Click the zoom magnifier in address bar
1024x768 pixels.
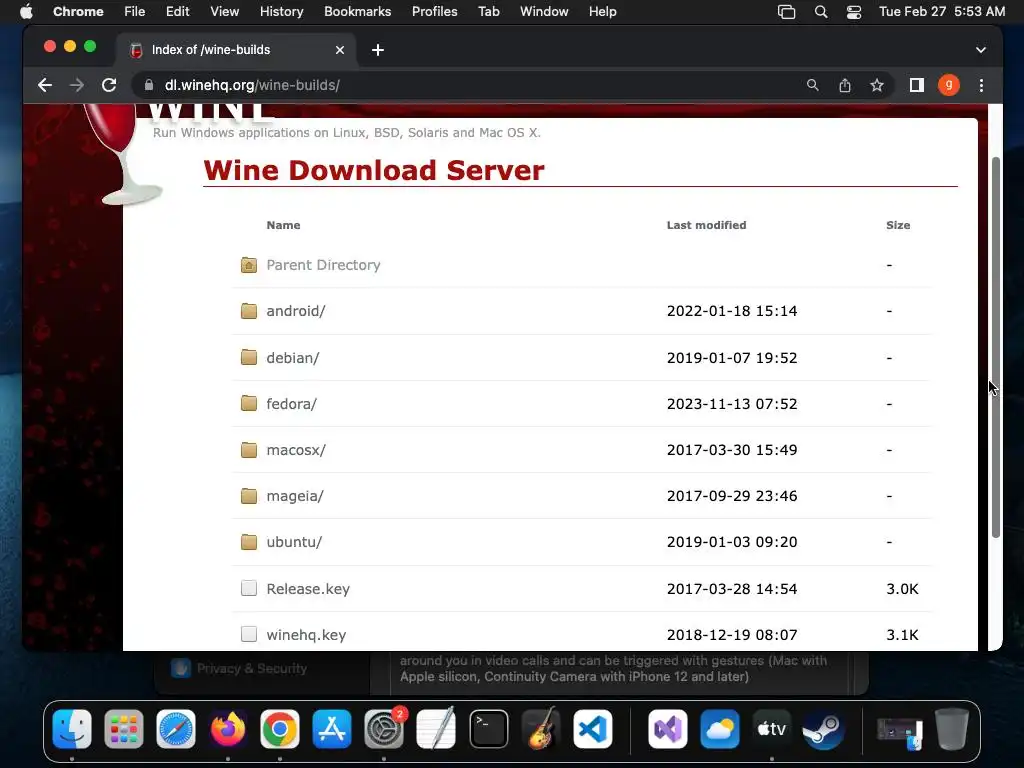(812, 85)
